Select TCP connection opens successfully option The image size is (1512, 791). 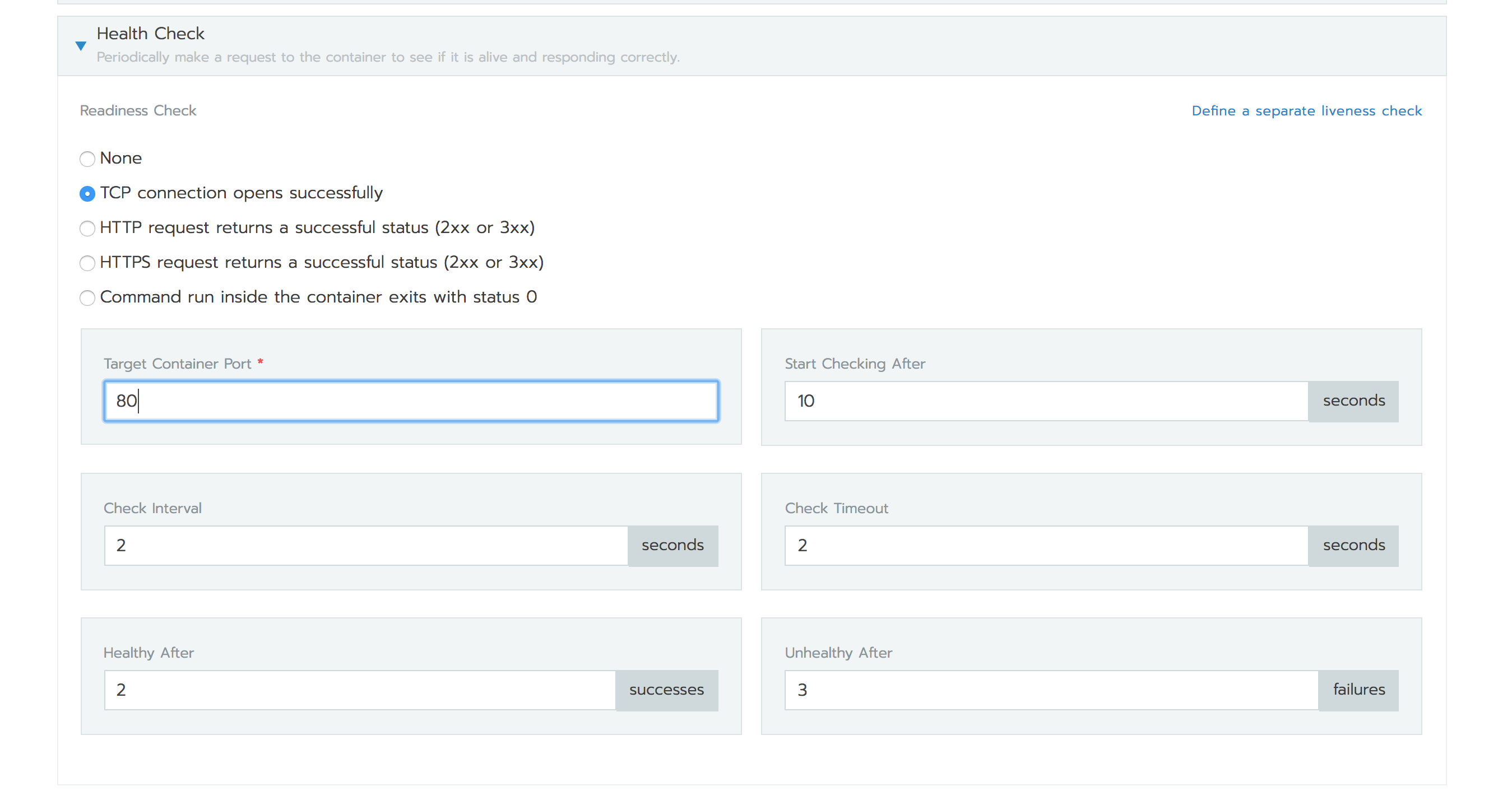click(86, 192)
